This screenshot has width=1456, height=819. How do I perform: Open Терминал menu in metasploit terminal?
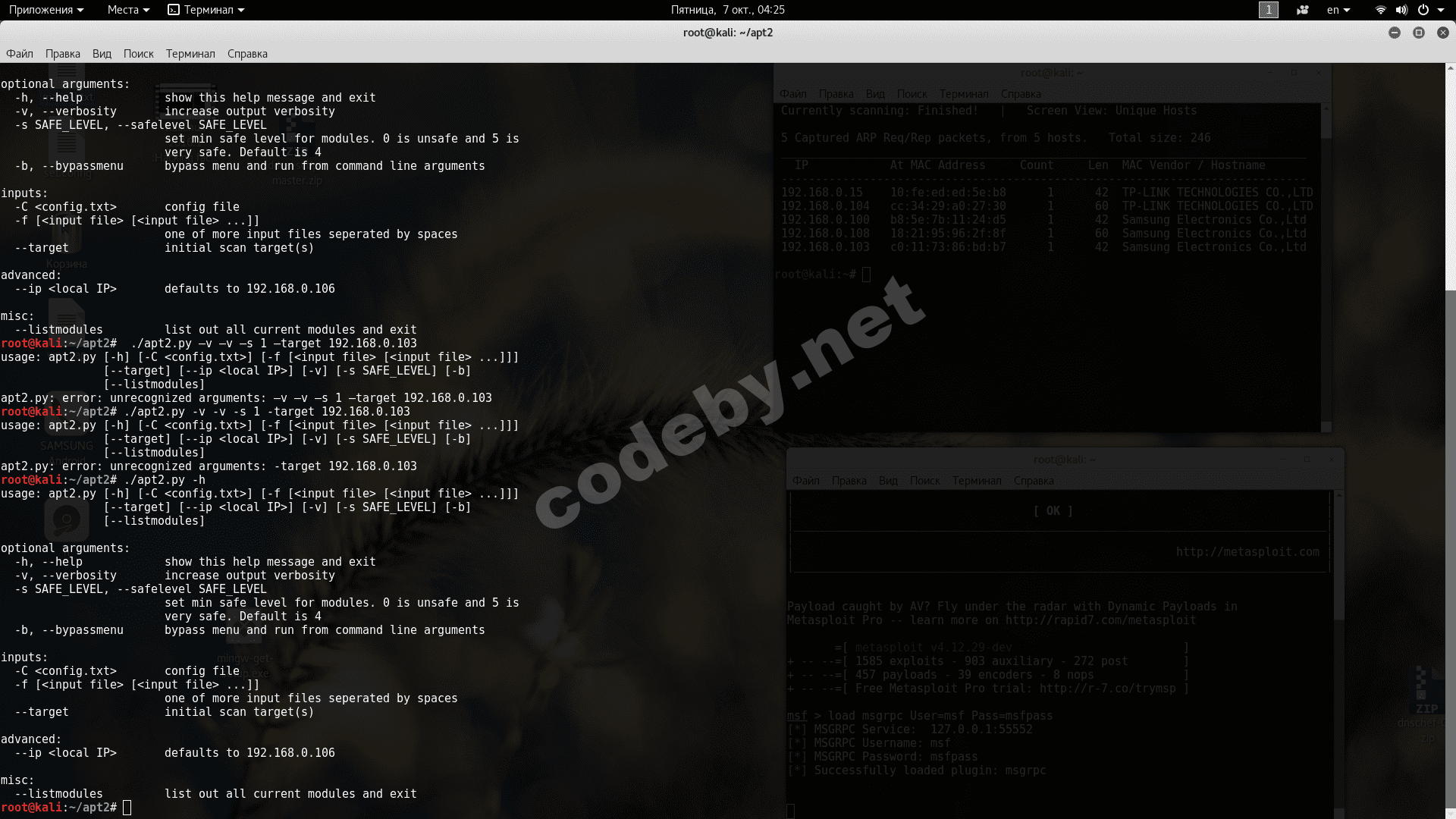click(977, 481)
